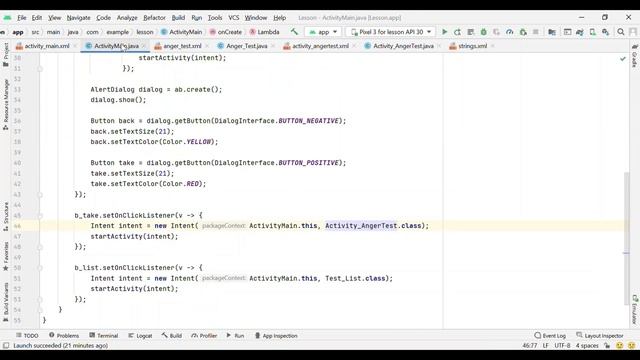Open the Layout Inspector

[600, 336]
